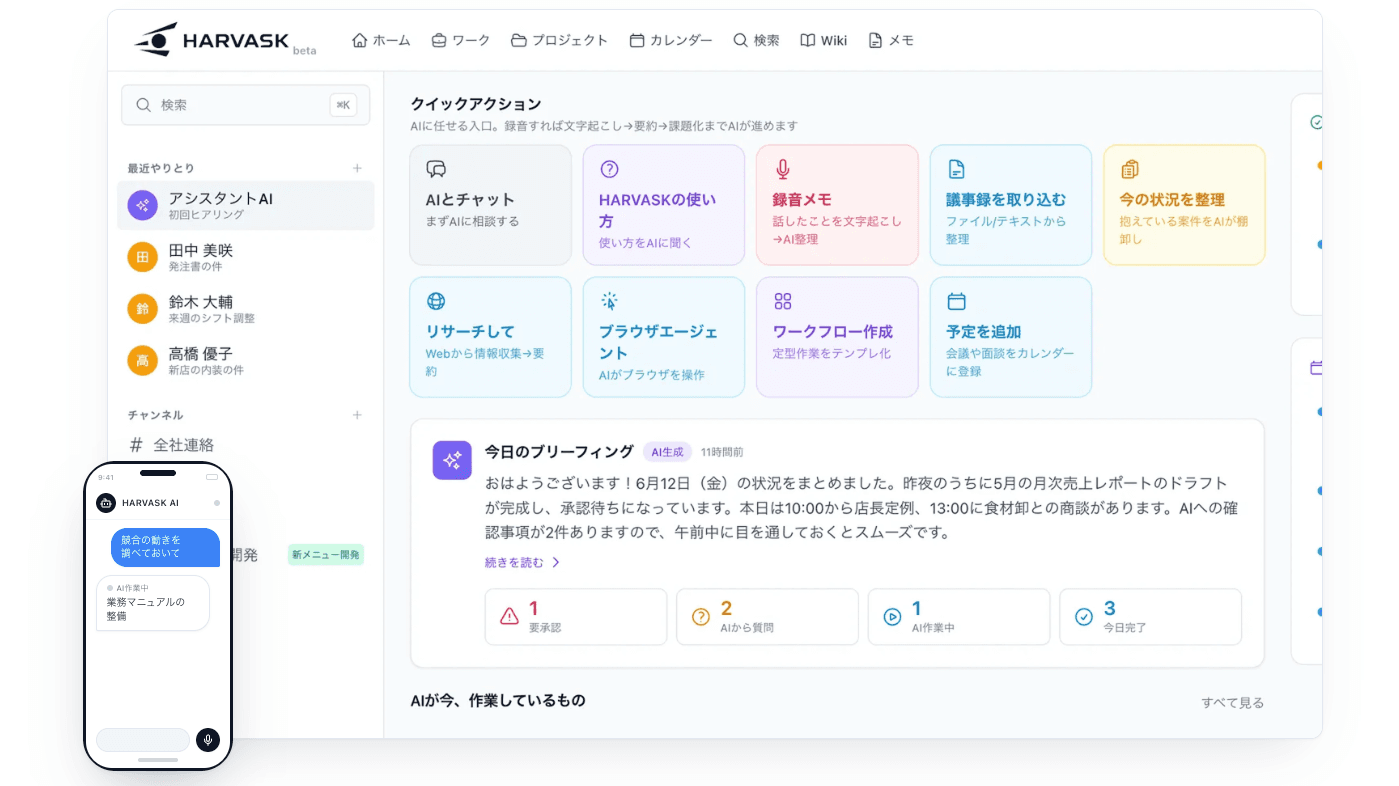Tap the phone microphone button
Viewport: 1399px width, 786px height.
point(208,740)
